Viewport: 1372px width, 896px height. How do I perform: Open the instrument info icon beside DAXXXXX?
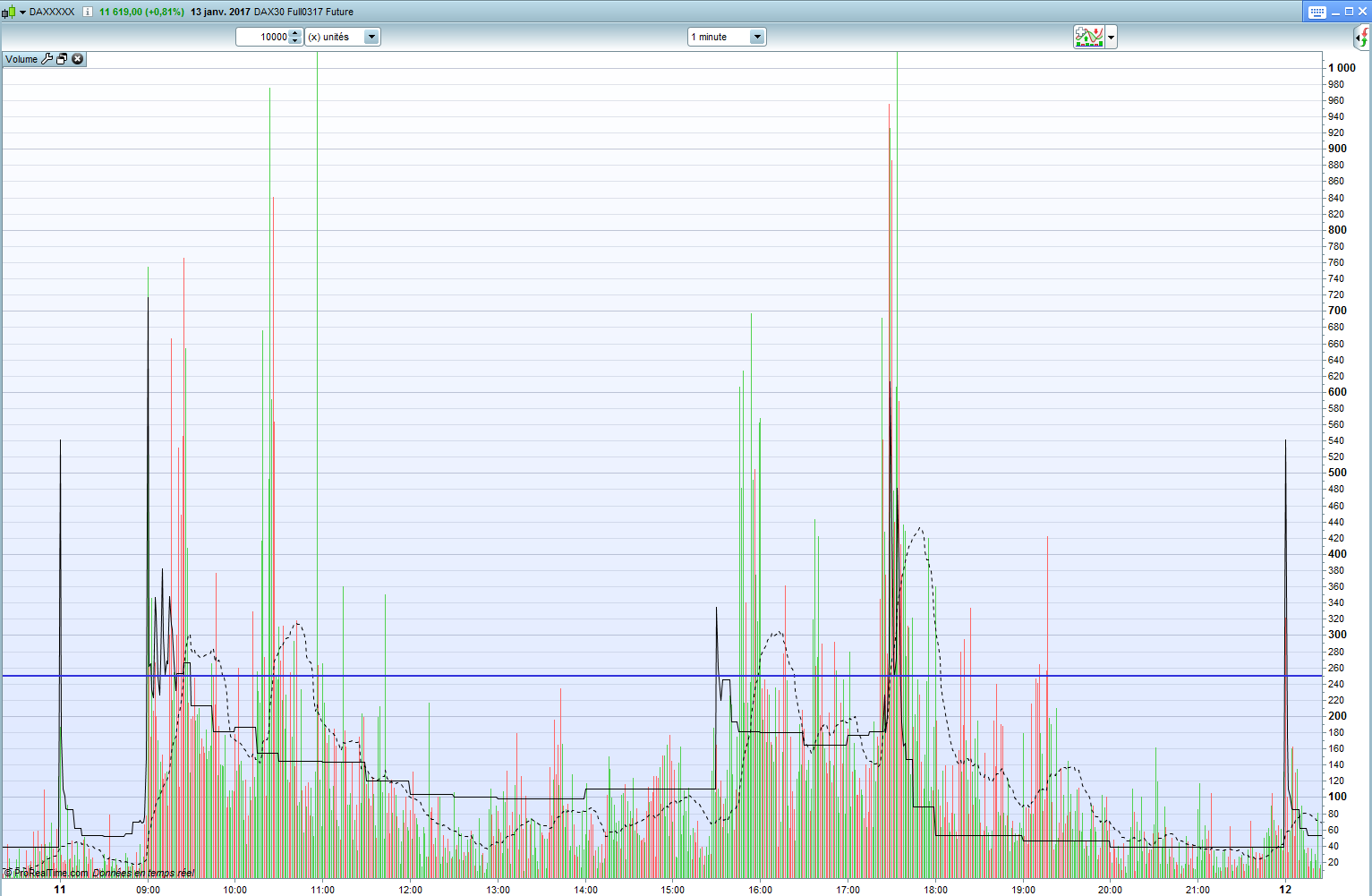(87, 12)
